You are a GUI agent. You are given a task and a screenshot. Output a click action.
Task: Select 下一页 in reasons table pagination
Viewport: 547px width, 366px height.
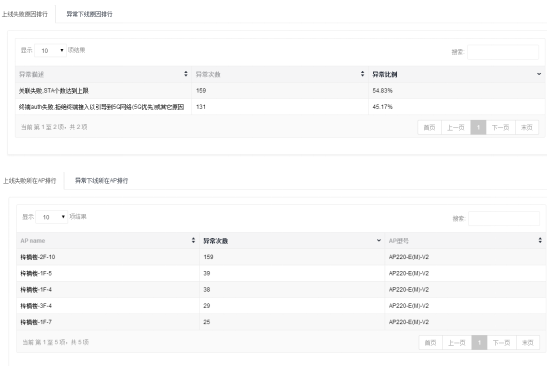click(x=501, y=127)
